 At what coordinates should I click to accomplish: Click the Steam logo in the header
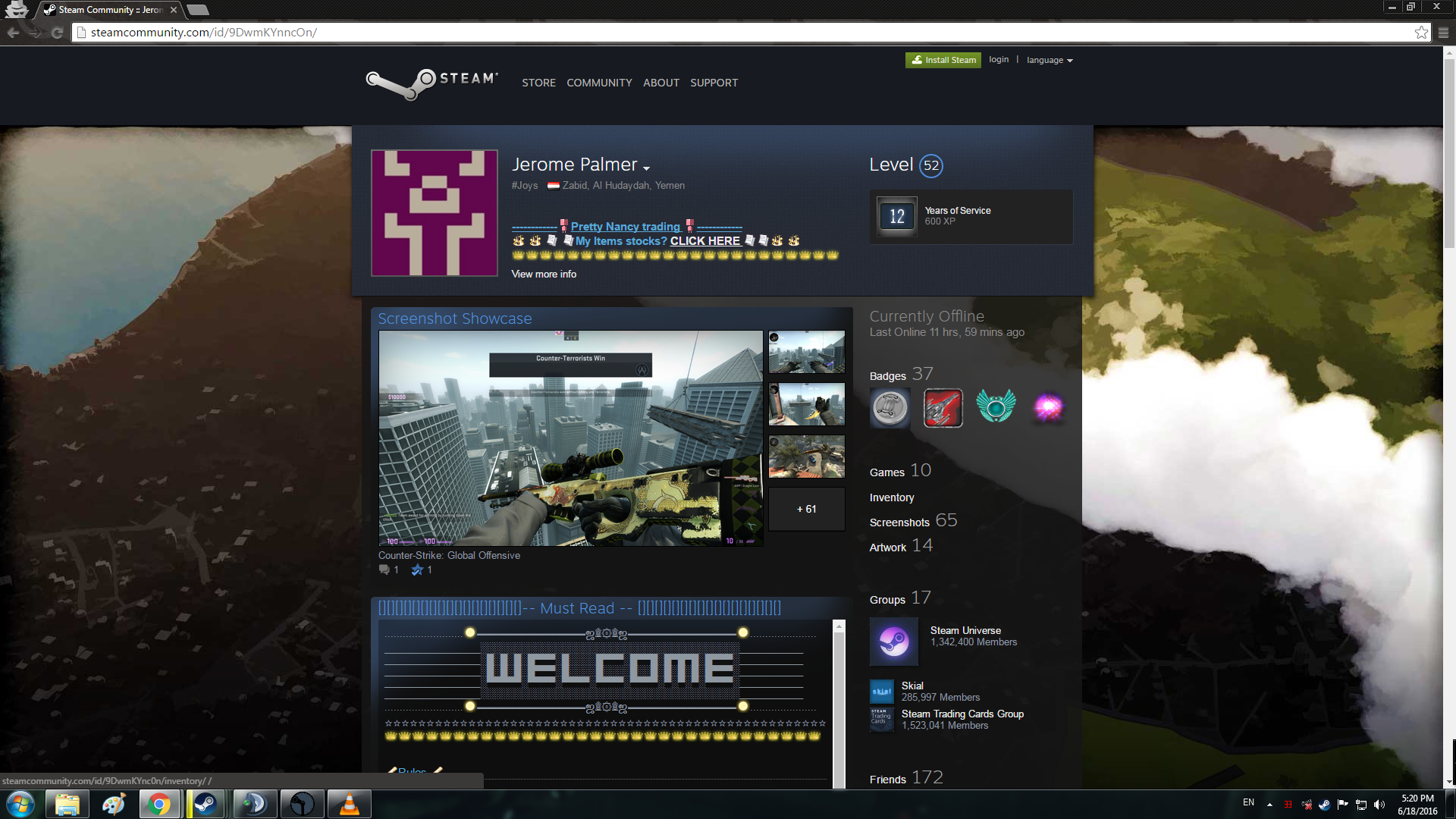click(431, 82)
